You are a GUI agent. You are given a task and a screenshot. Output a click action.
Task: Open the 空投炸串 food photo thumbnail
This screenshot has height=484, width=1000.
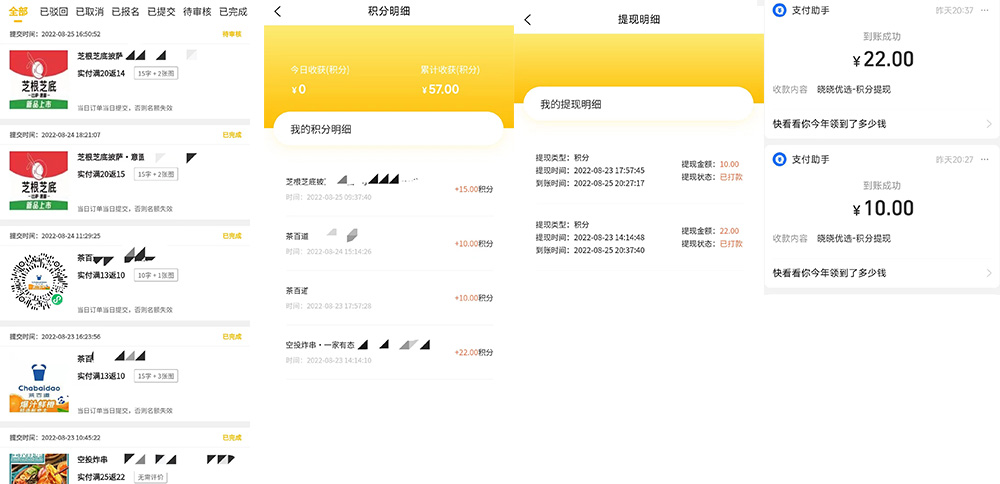tap(39, 468)
